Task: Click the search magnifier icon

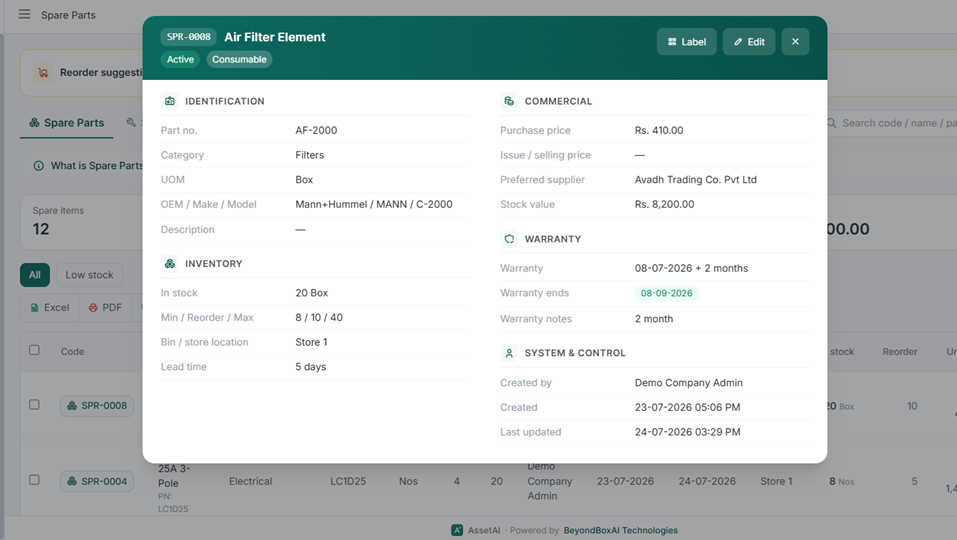Action: tap(831, 123)
